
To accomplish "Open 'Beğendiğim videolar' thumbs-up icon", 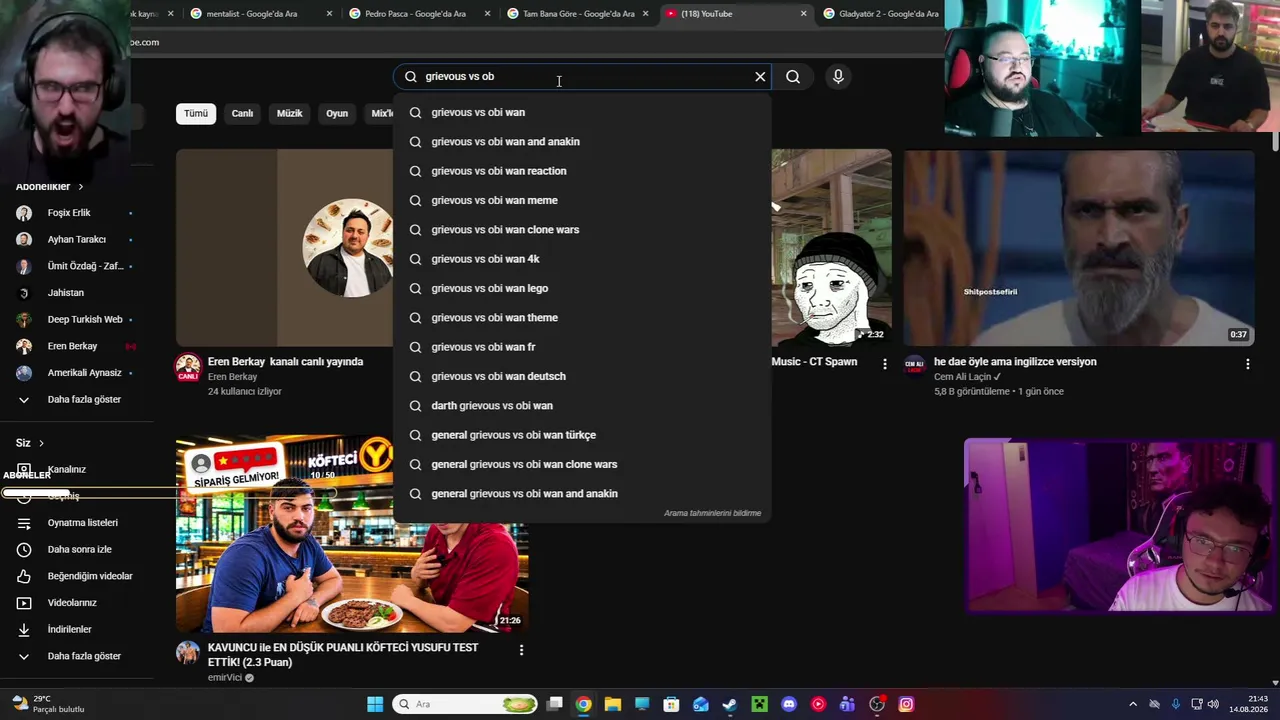I will [24, 576].
